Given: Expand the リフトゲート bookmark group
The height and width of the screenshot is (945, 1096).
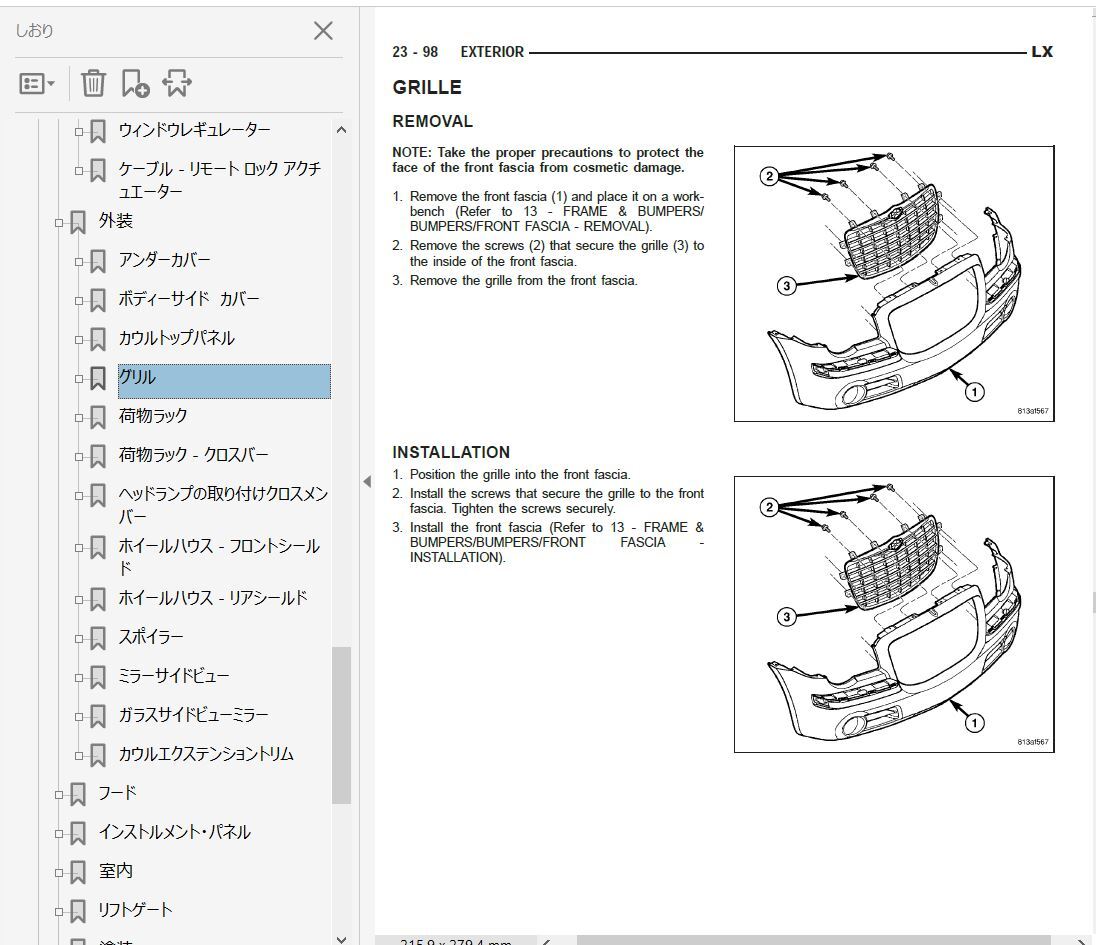Looking at the screenshot, I should pyautogui.click(x=59, y=911).
